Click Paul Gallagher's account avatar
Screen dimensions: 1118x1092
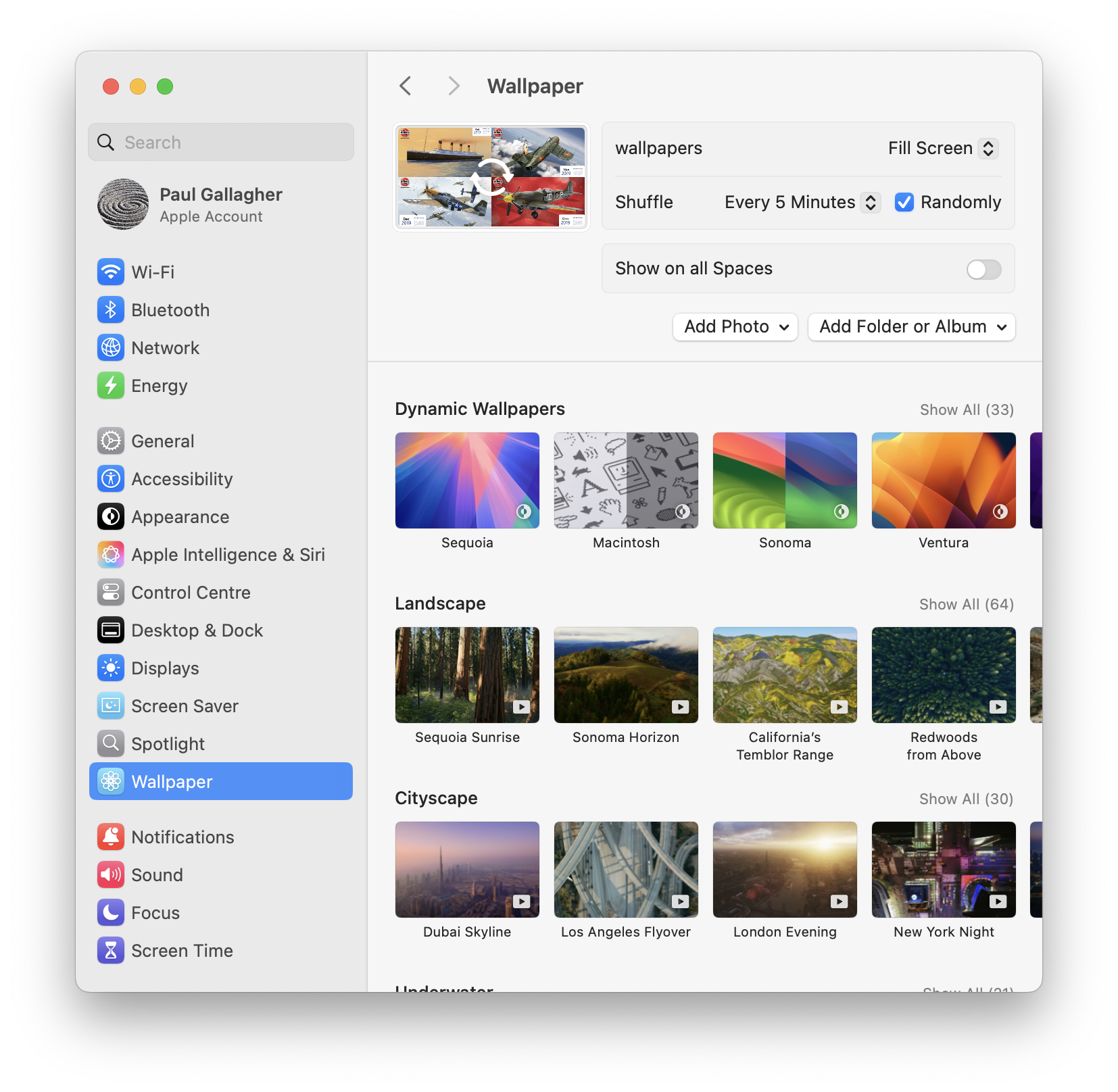[123, 204]
